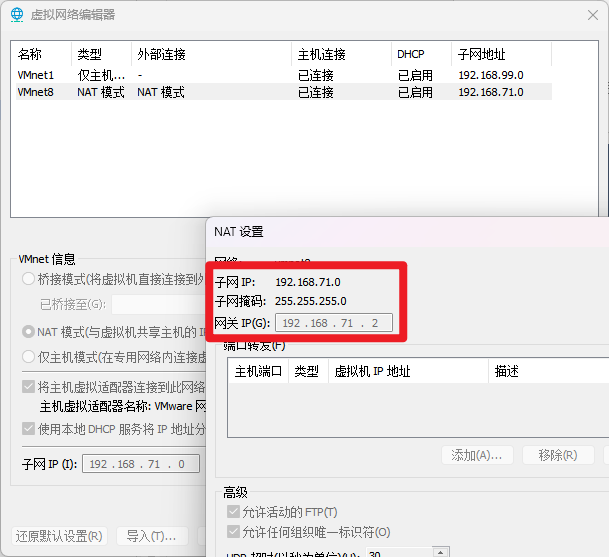Click the 还原默认设置(R) button
609x557 pixels.
click(60, 536)
